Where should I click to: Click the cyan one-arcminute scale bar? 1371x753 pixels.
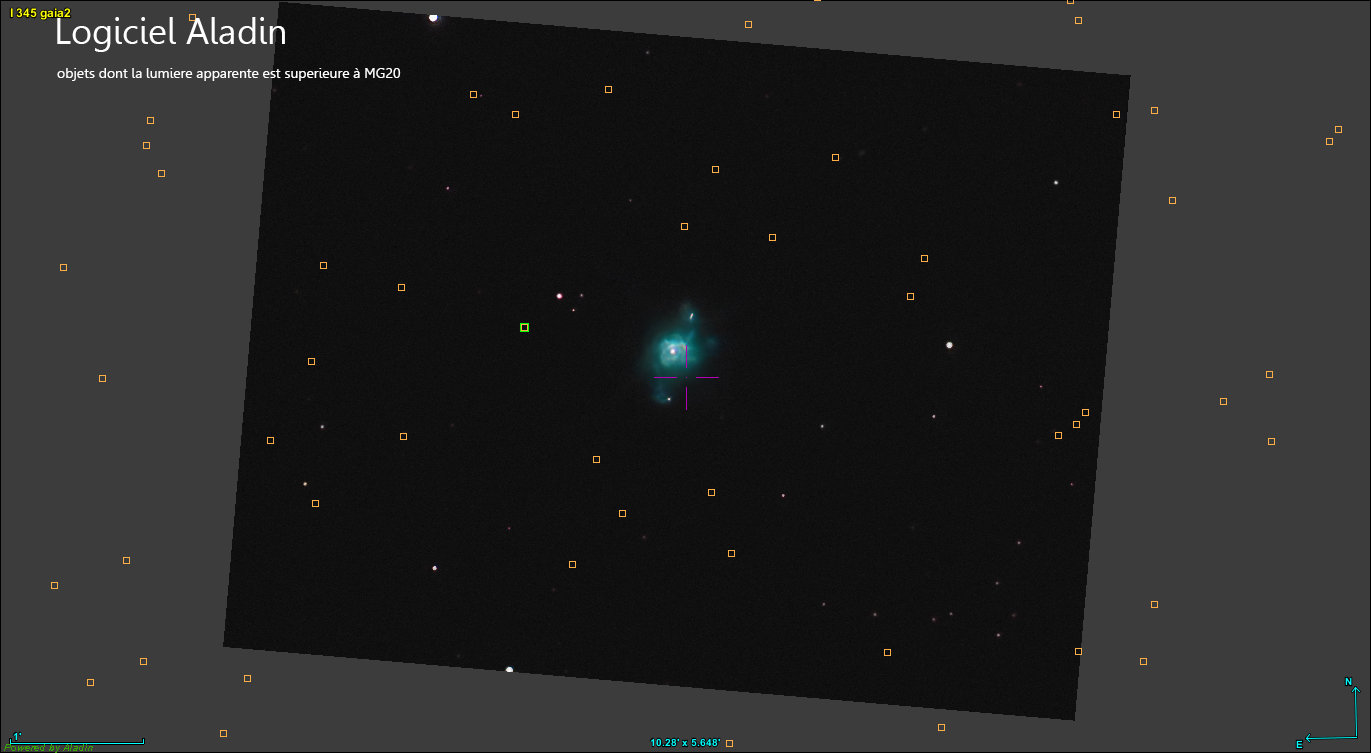pos(77,741)
